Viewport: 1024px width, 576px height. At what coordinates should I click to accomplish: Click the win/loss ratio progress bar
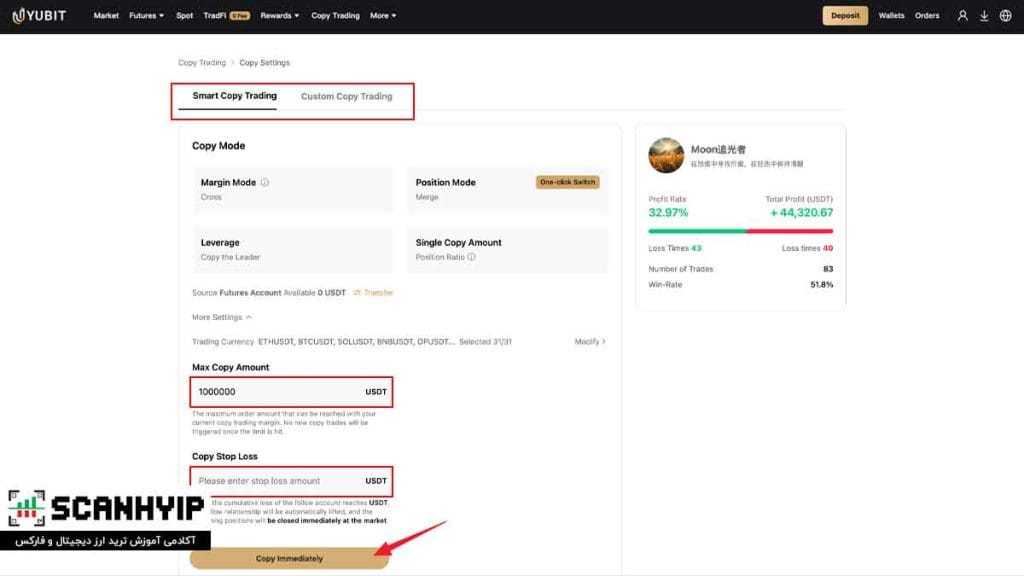(x=741, y=231)
